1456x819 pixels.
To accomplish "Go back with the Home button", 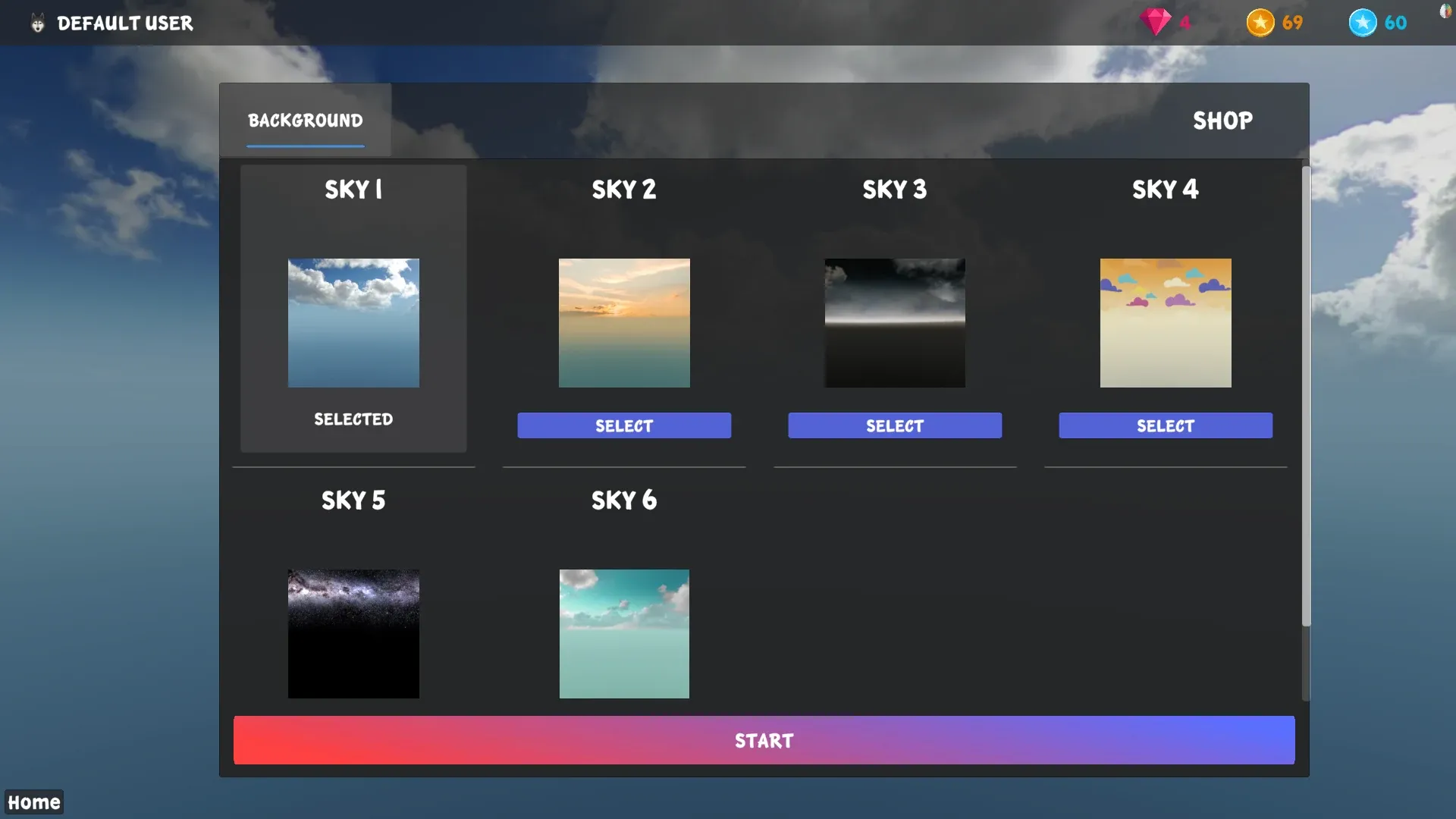I will pyautogui.click(x=34, y=802).
